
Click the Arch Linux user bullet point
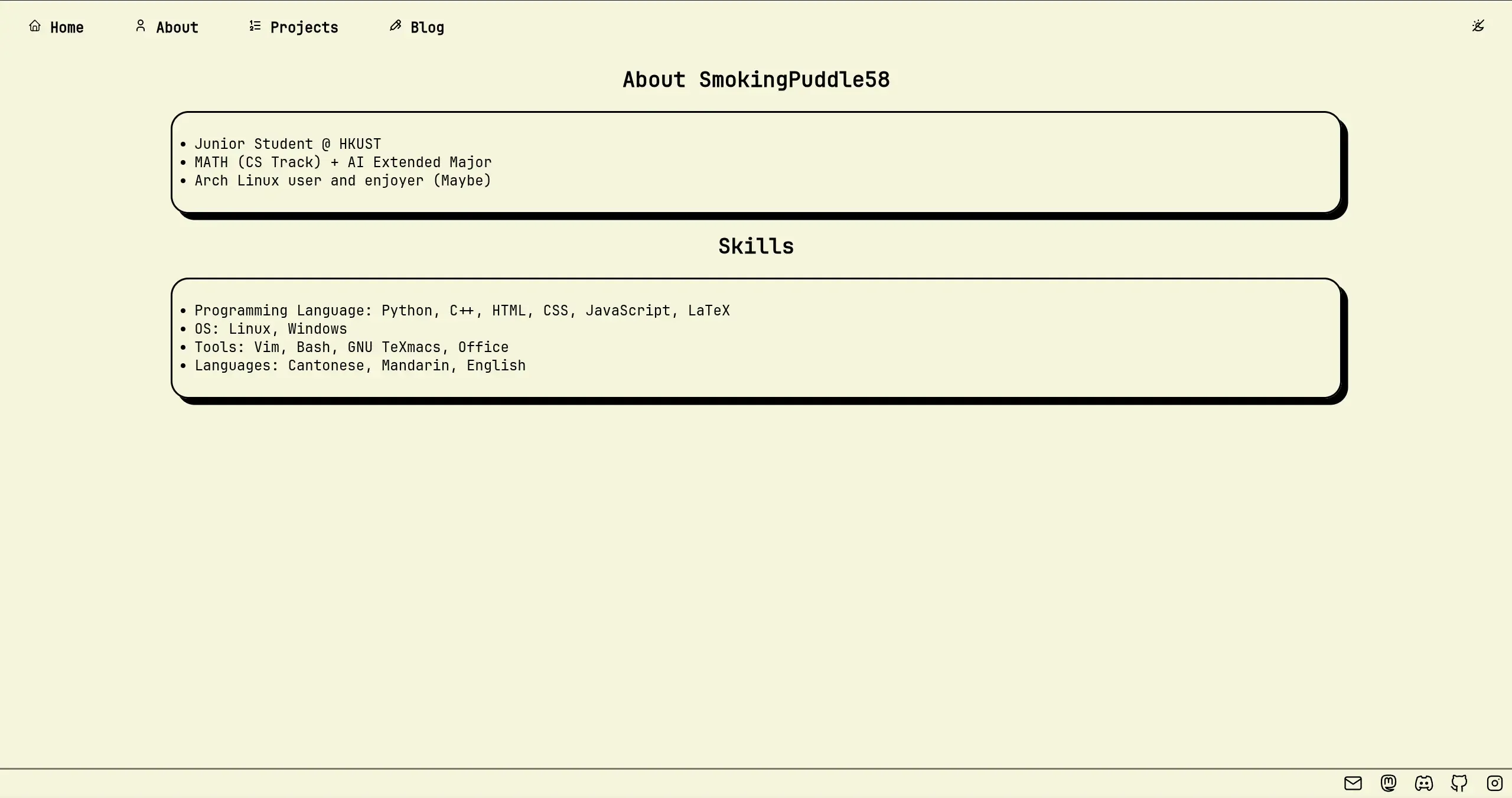(343, 181)
